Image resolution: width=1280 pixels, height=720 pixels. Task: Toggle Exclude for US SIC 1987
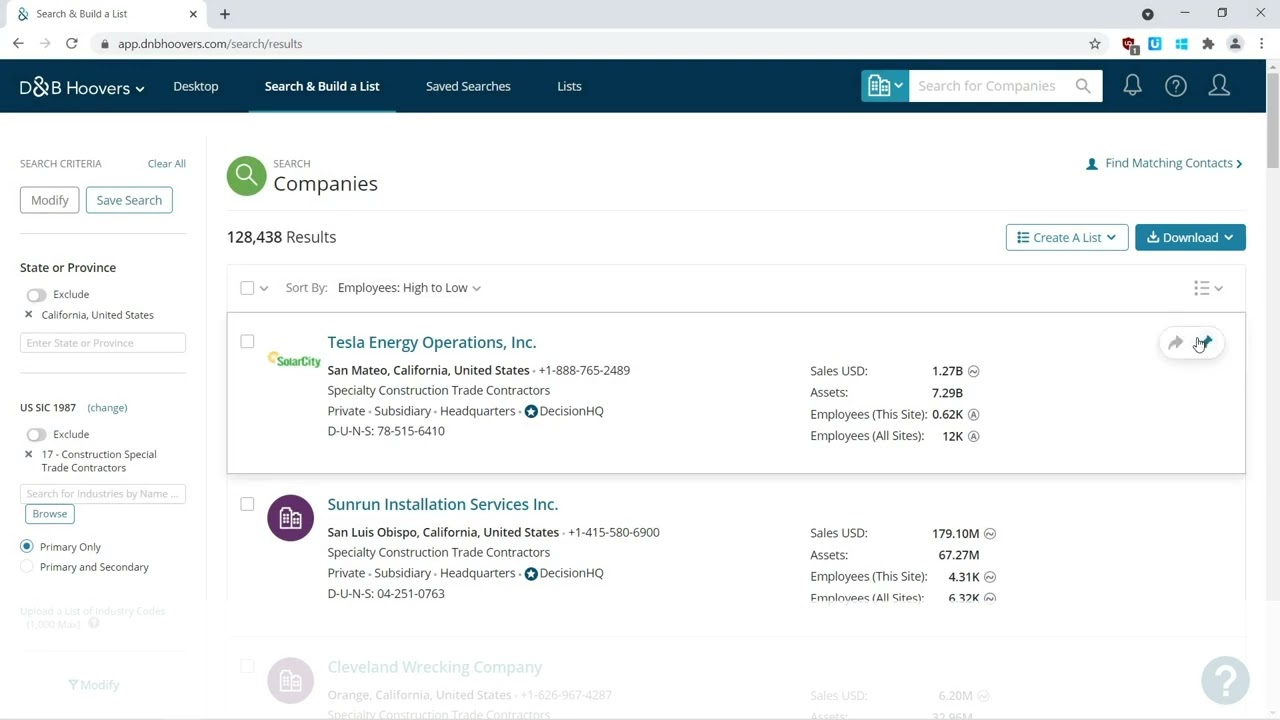pos(36,435)
